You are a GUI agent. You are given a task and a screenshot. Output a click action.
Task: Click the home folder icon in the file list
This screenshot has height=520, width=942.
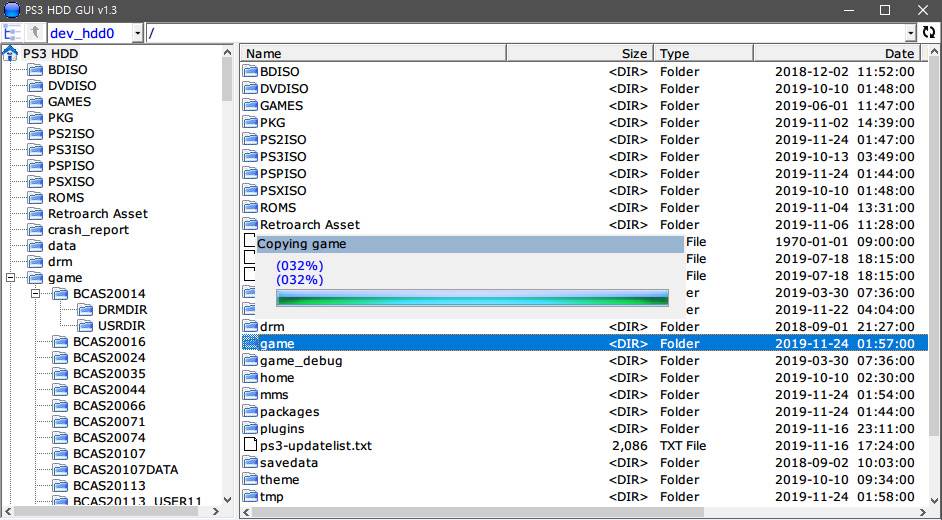(250, 378)
